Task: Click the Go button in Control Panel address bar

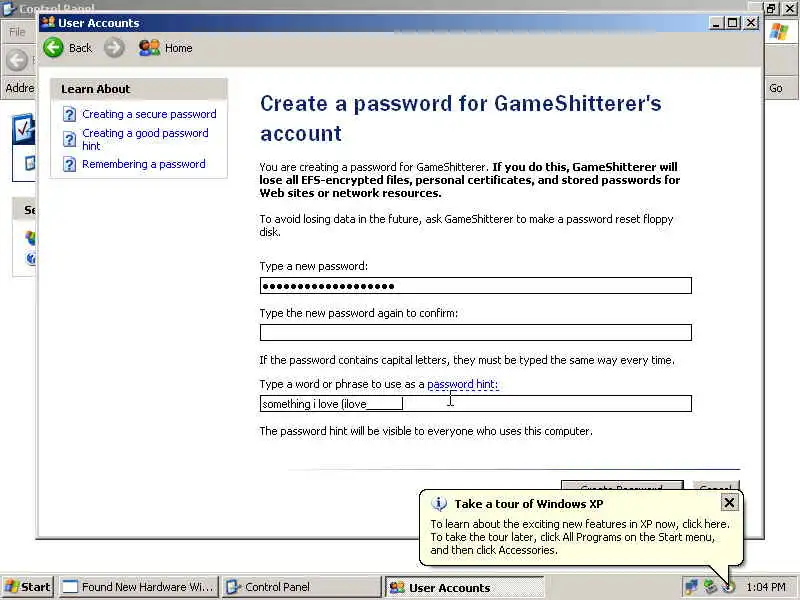Action: tap(776, 88)
